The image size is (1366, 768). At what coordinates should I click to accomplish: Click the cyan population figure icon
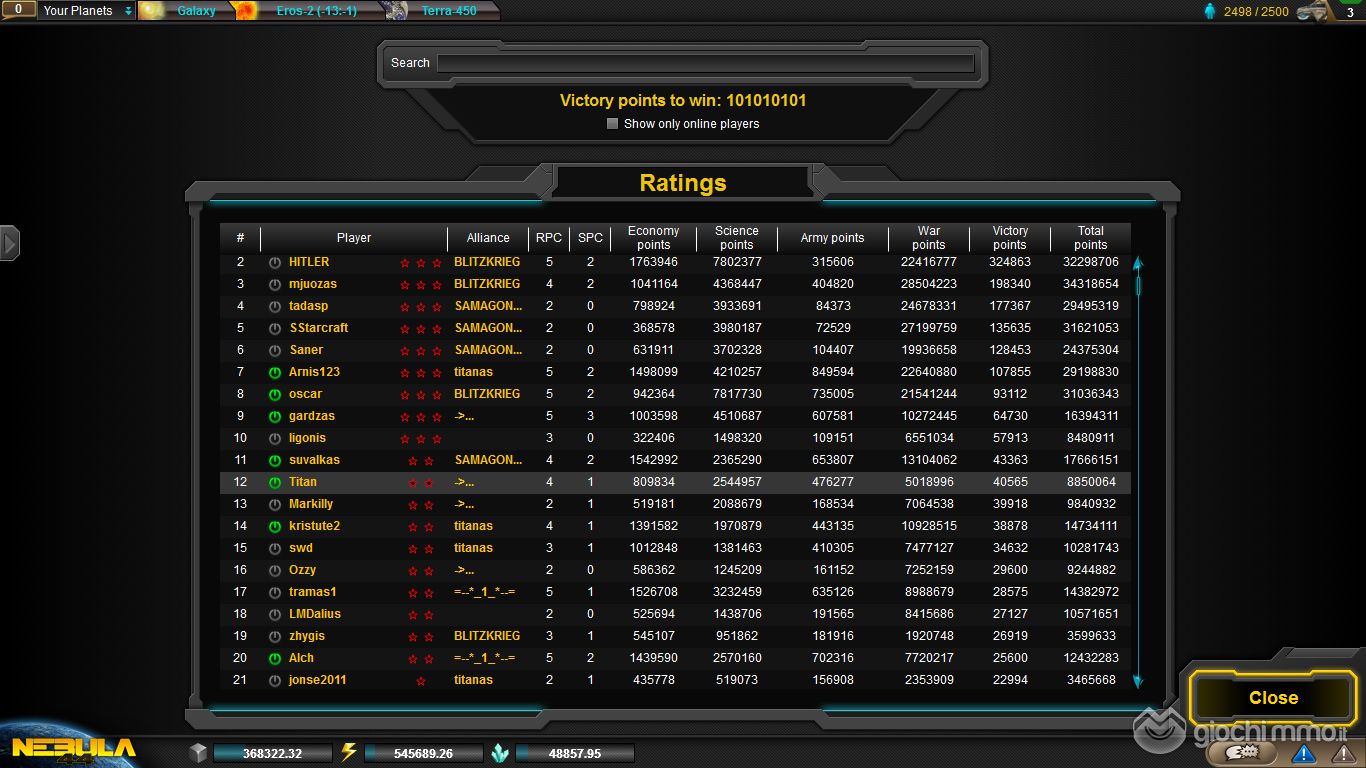click(x=1210, y=11)
